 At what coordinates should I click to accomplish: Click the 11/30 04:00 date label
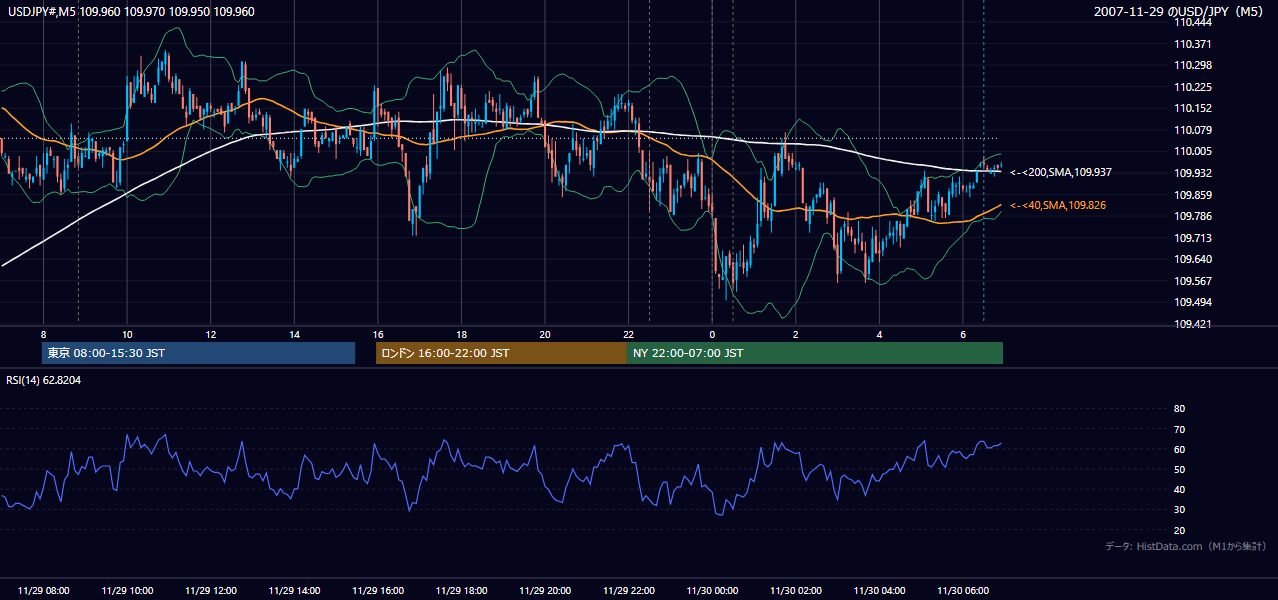pos(879,591)
